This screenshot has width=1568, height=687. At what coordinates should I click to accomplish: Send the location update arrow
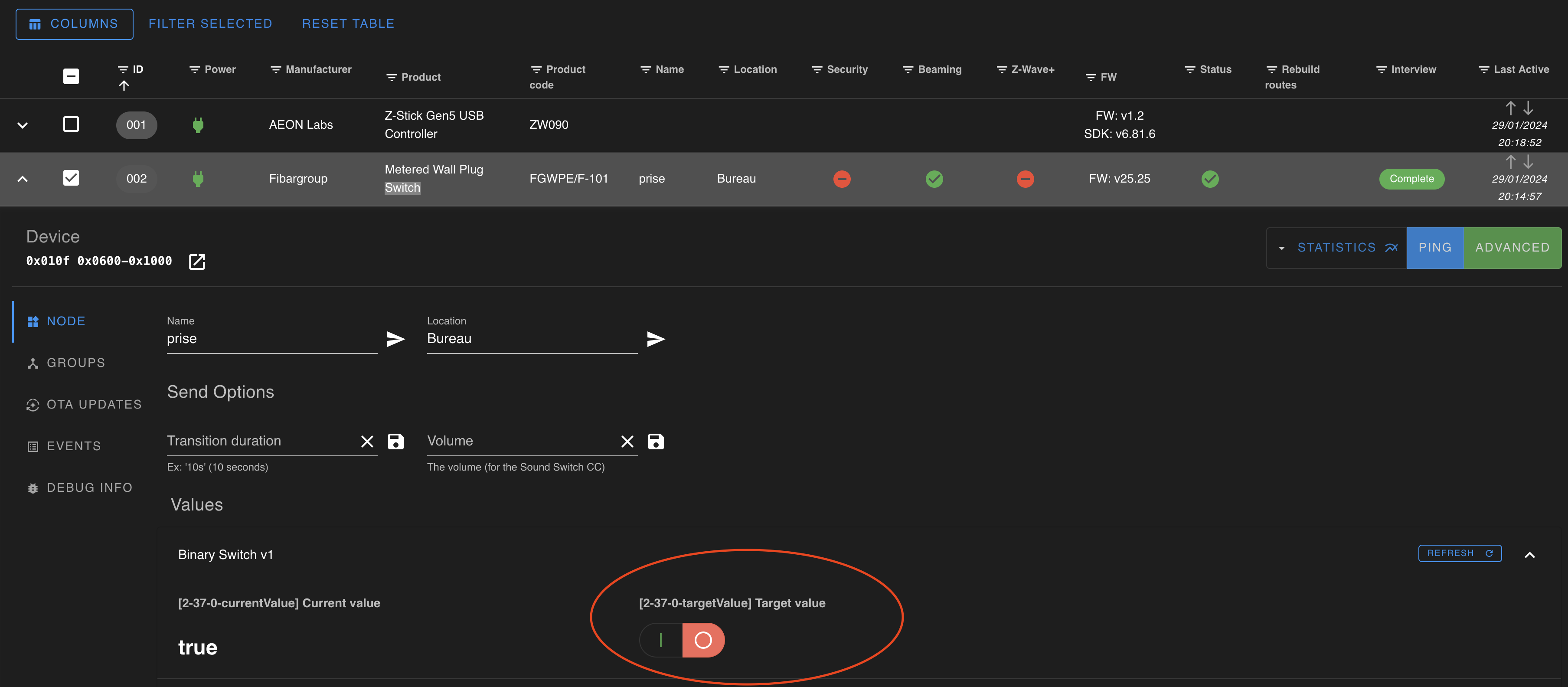point(656,339)
